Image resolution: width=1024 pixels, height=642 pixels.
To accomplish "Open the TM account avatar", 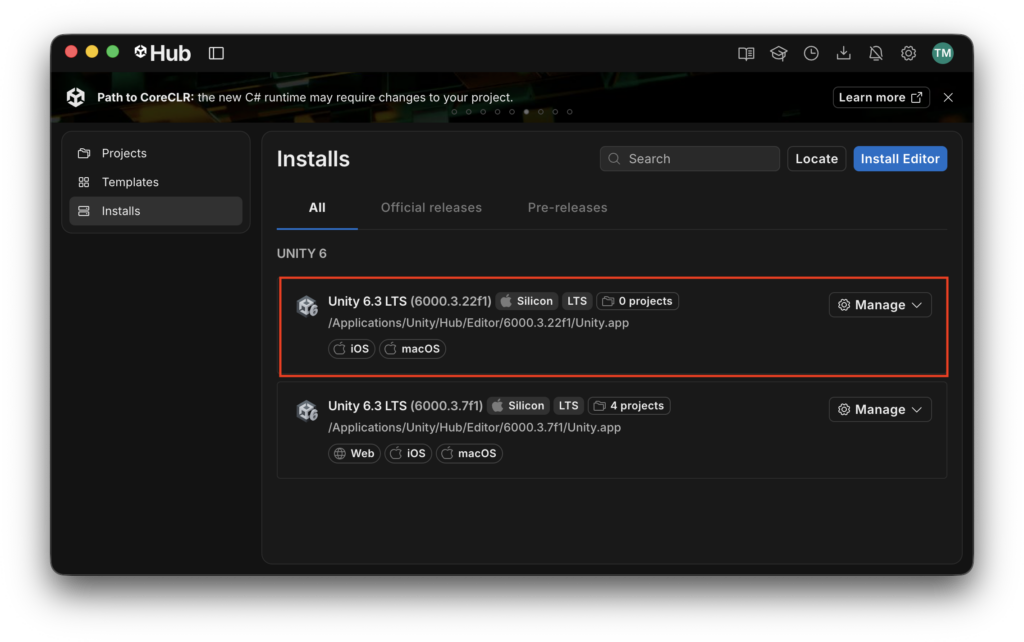I will pyautogui.click(x=942, y=53).
